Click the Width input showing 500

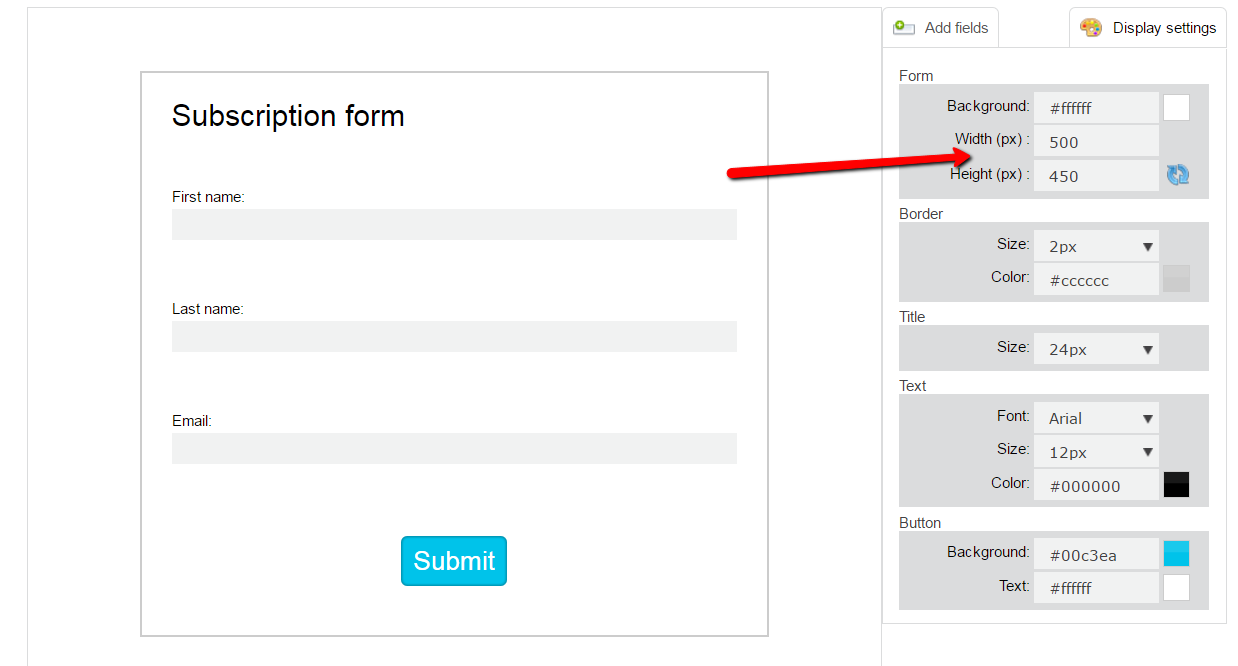tap(1095, 140)
